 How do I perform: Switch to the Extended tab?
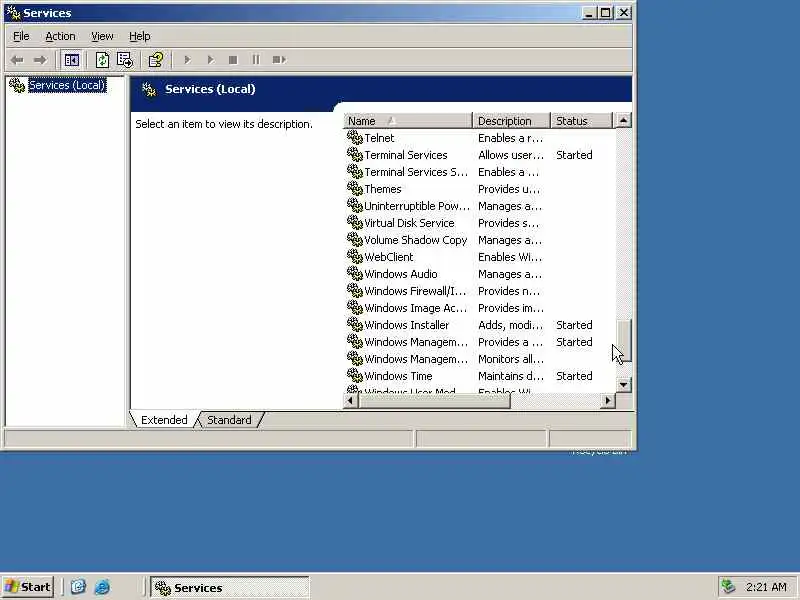(164, 420)
